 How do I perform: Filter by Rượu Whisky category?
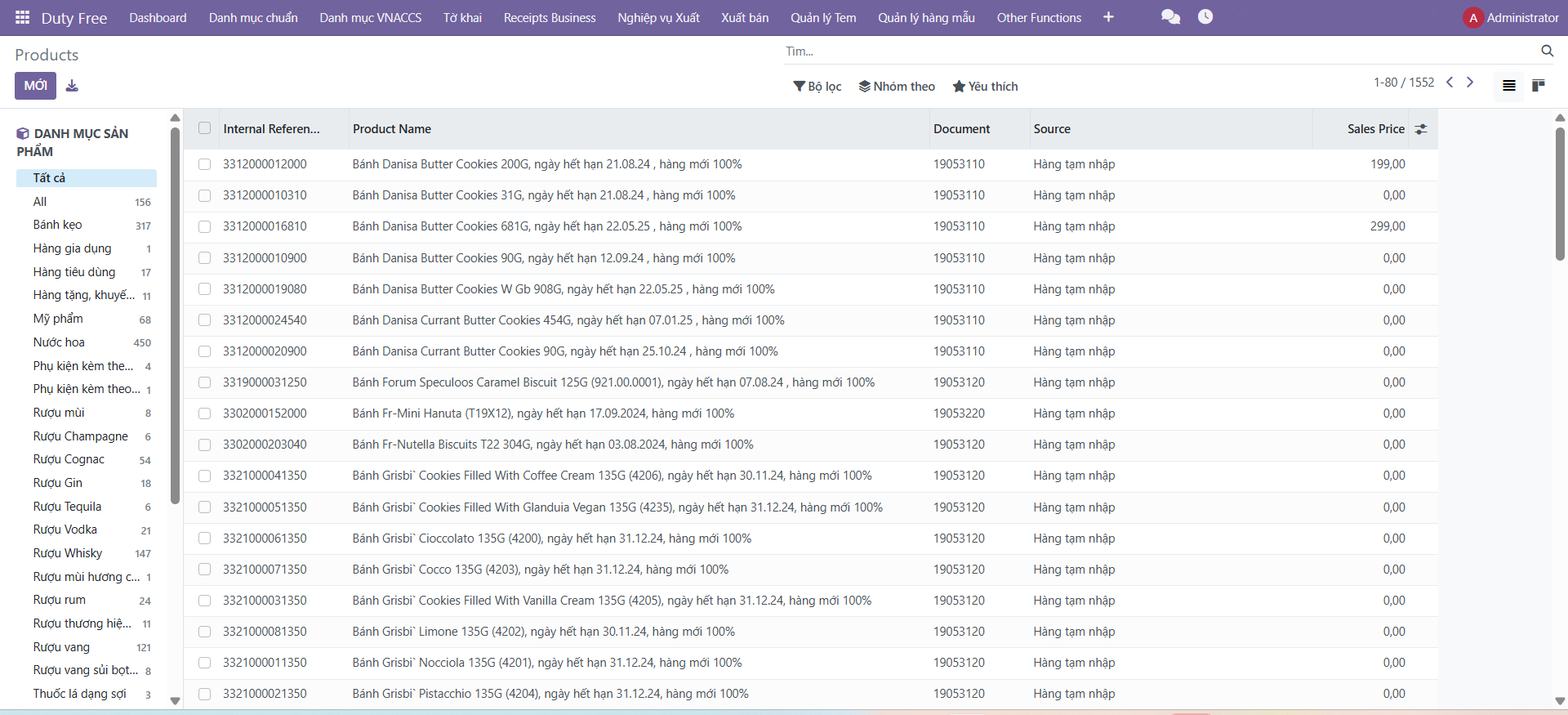68,553
